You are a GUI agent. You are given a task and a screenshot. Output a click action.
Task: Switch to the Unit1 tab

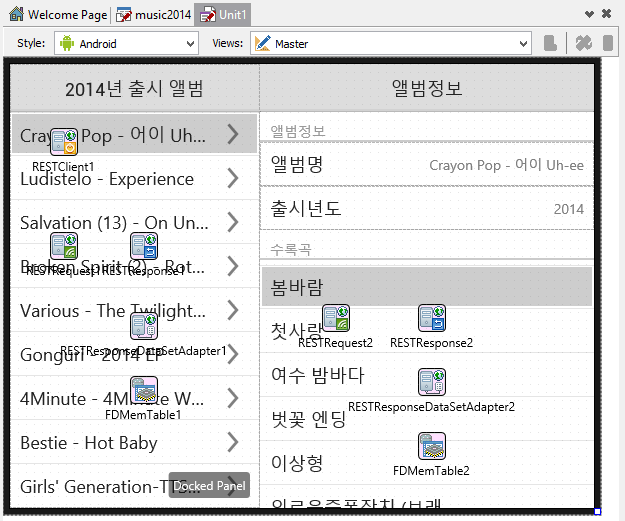(x=223, y=15)
